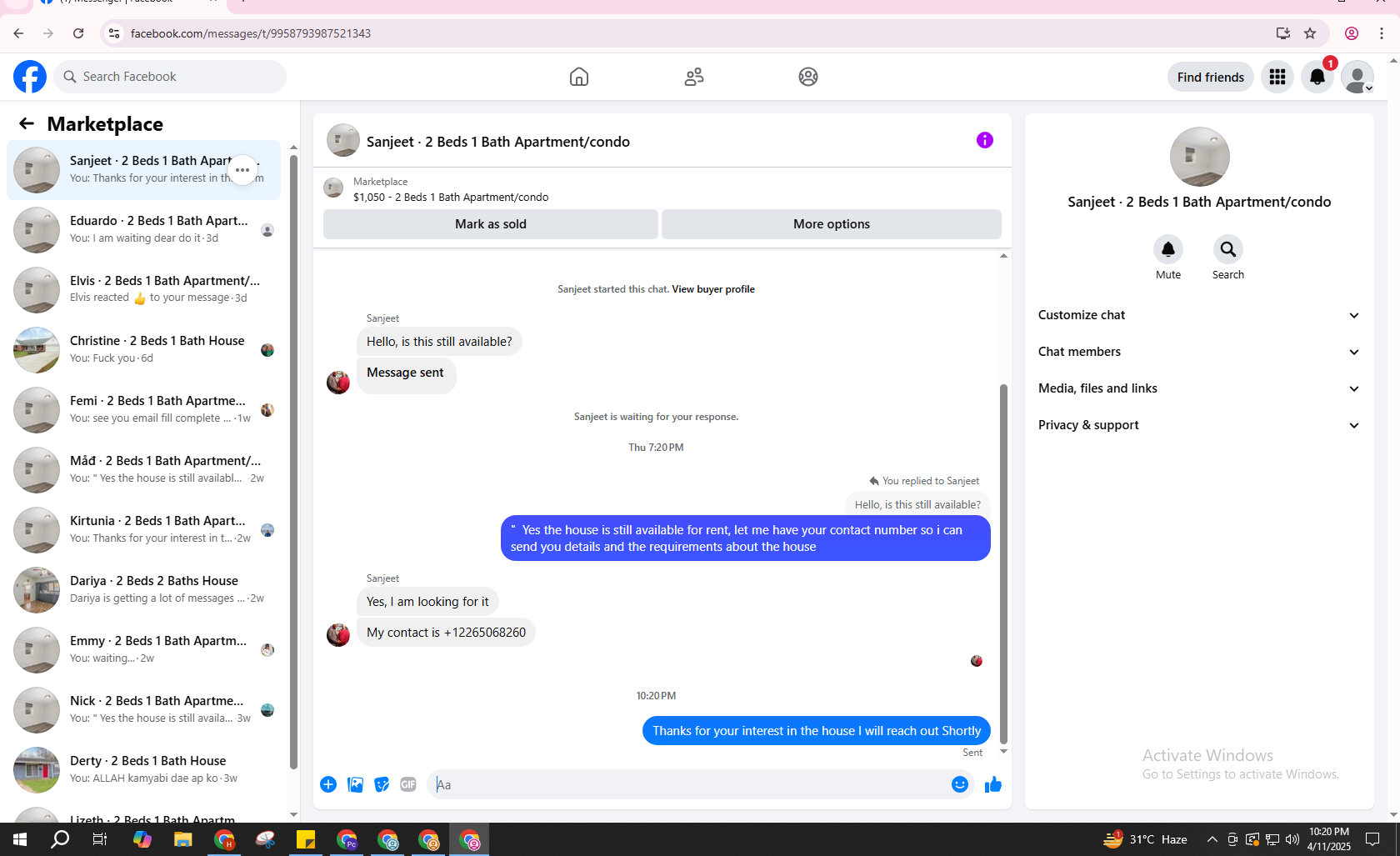1400x856 pixels.
Task: Show hidden system tray icons
Action: pyautogui.click(x=1212, y=839)
